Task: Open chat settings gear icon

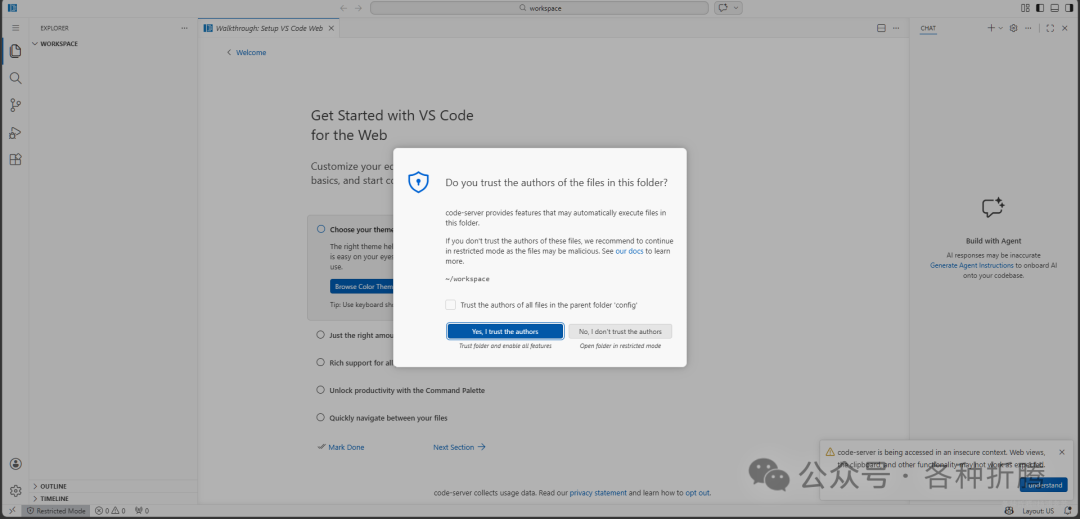Action: point(1013,28)
